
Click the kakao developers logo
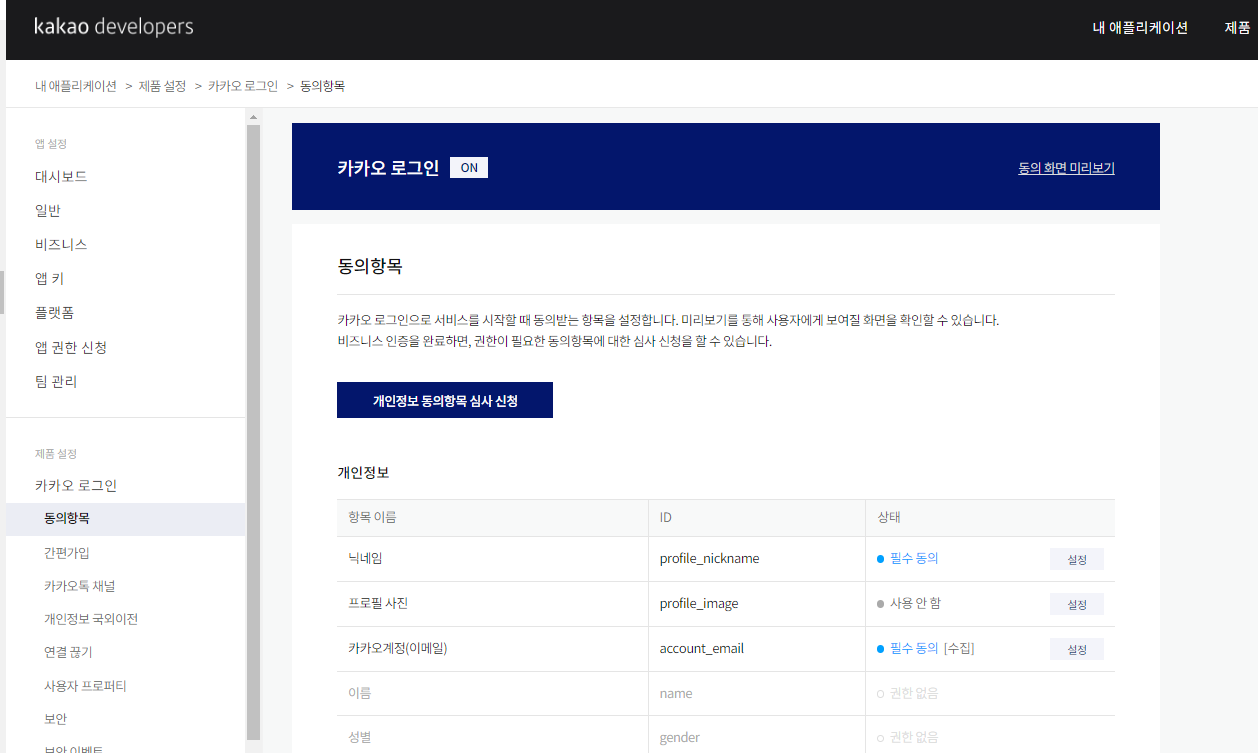click(114, 27)
